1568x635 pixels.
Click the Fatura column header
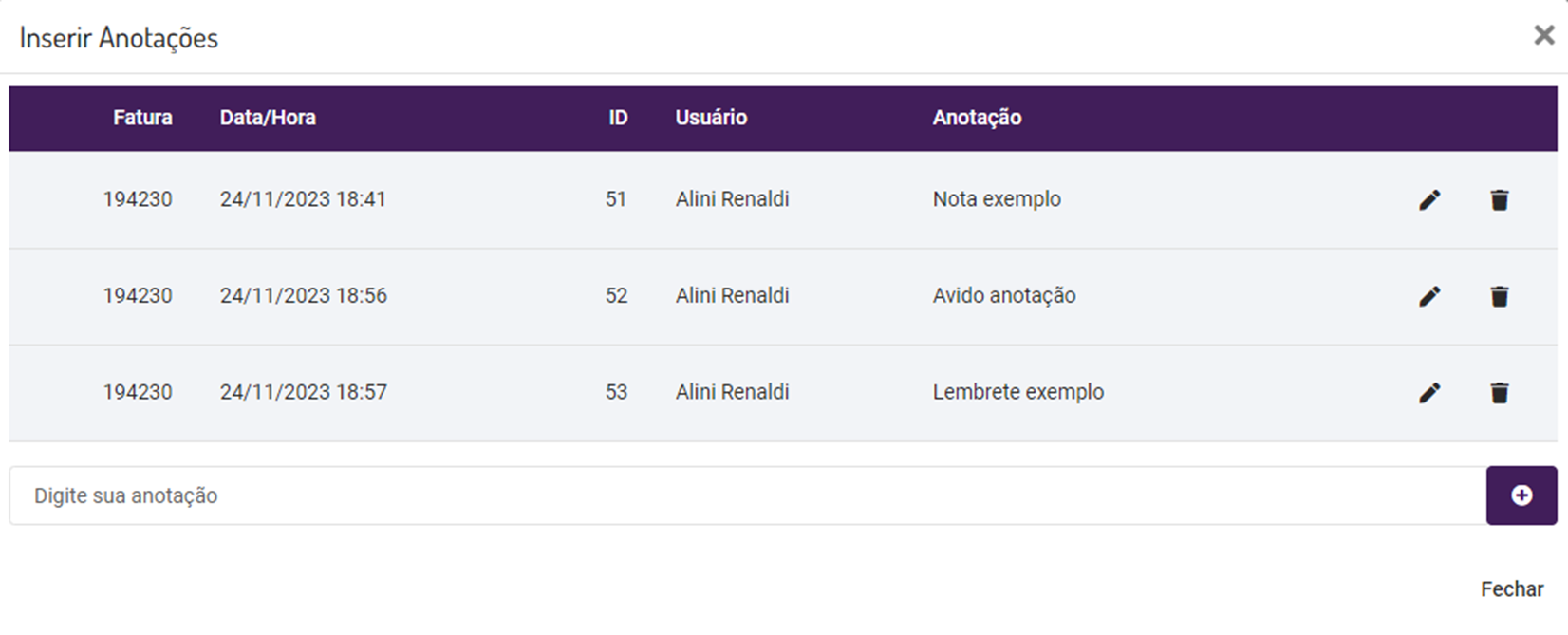(x=142, y=118)
